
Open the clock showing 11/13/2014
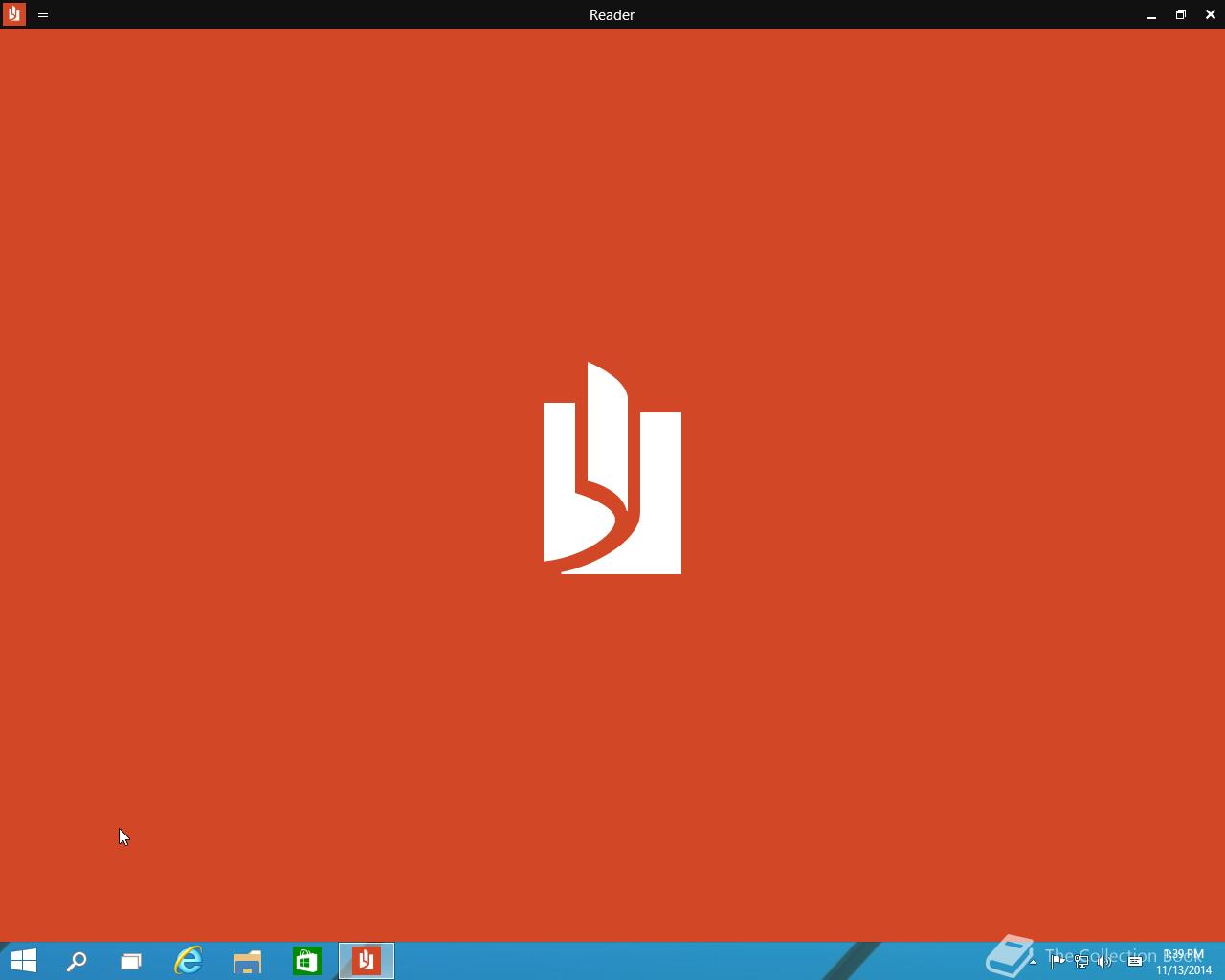click(x=1184, y=962)
